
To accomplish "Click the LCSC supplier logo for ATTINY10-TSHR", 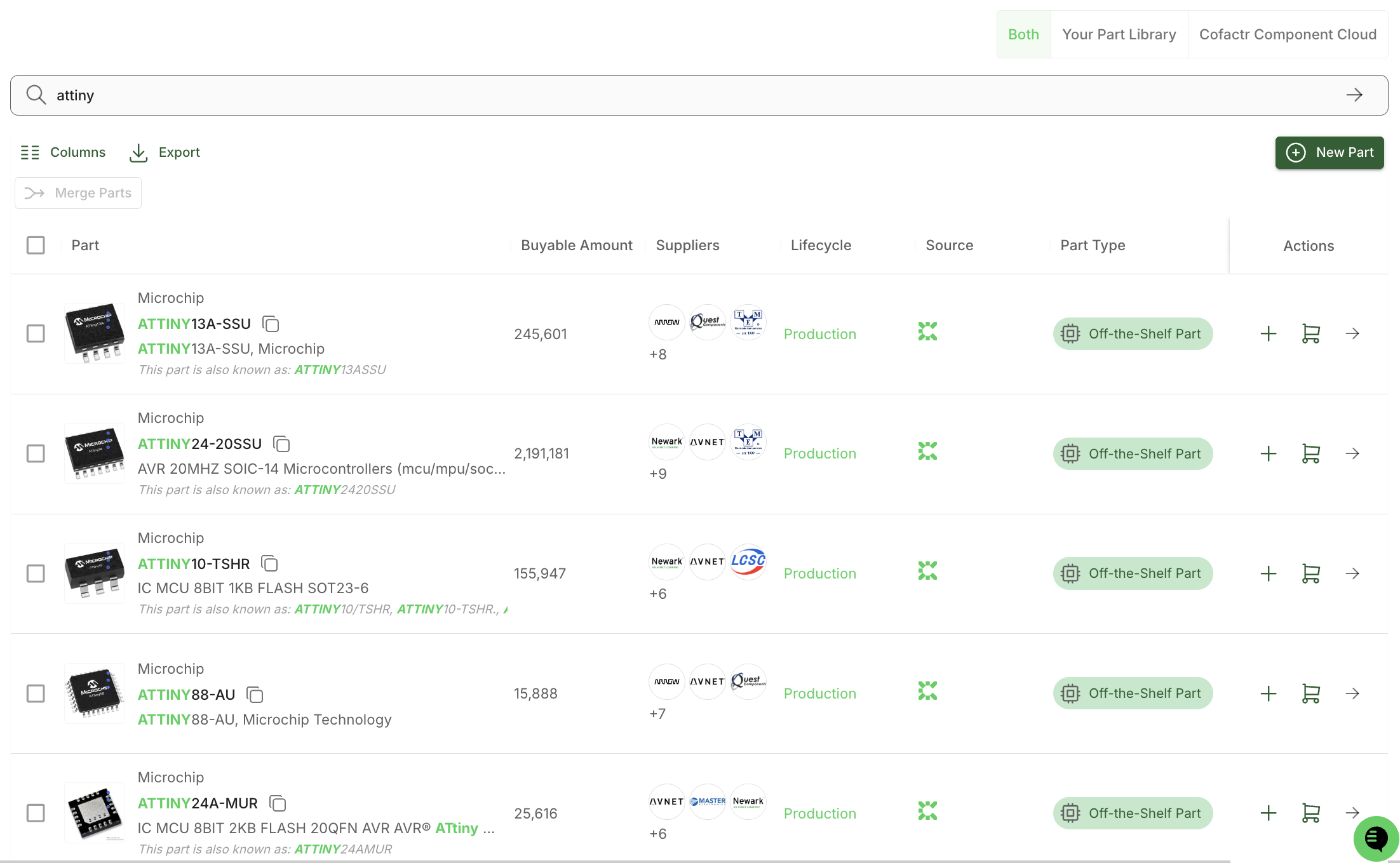I will (x=748, y=561).
